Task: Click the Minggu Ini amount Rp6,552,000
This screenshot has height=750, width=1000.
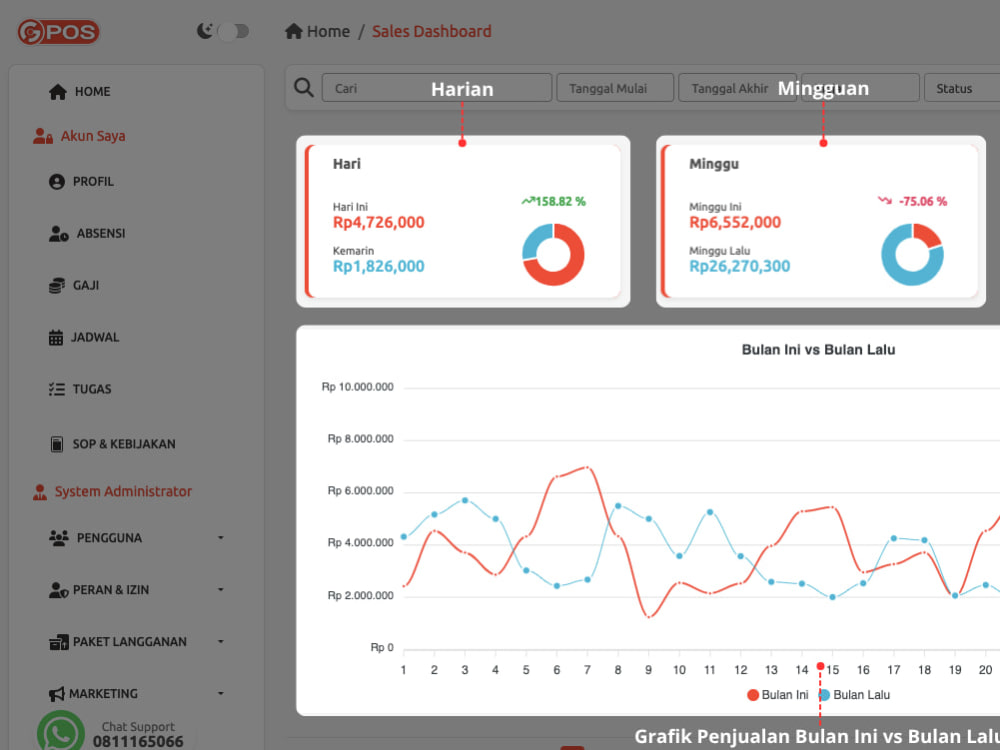Action: pyautogui.click(x=735, y=223)
